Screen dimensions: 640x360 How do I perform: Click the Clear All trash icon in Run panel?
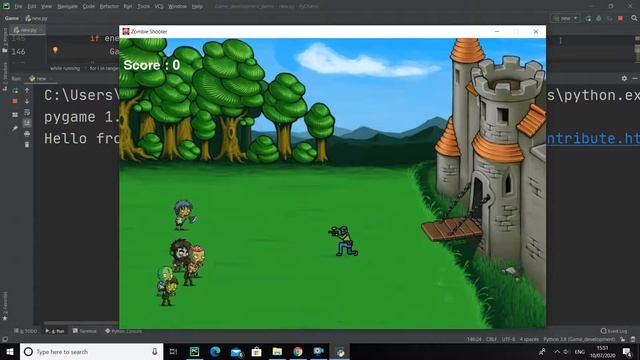tap(27, 144)
